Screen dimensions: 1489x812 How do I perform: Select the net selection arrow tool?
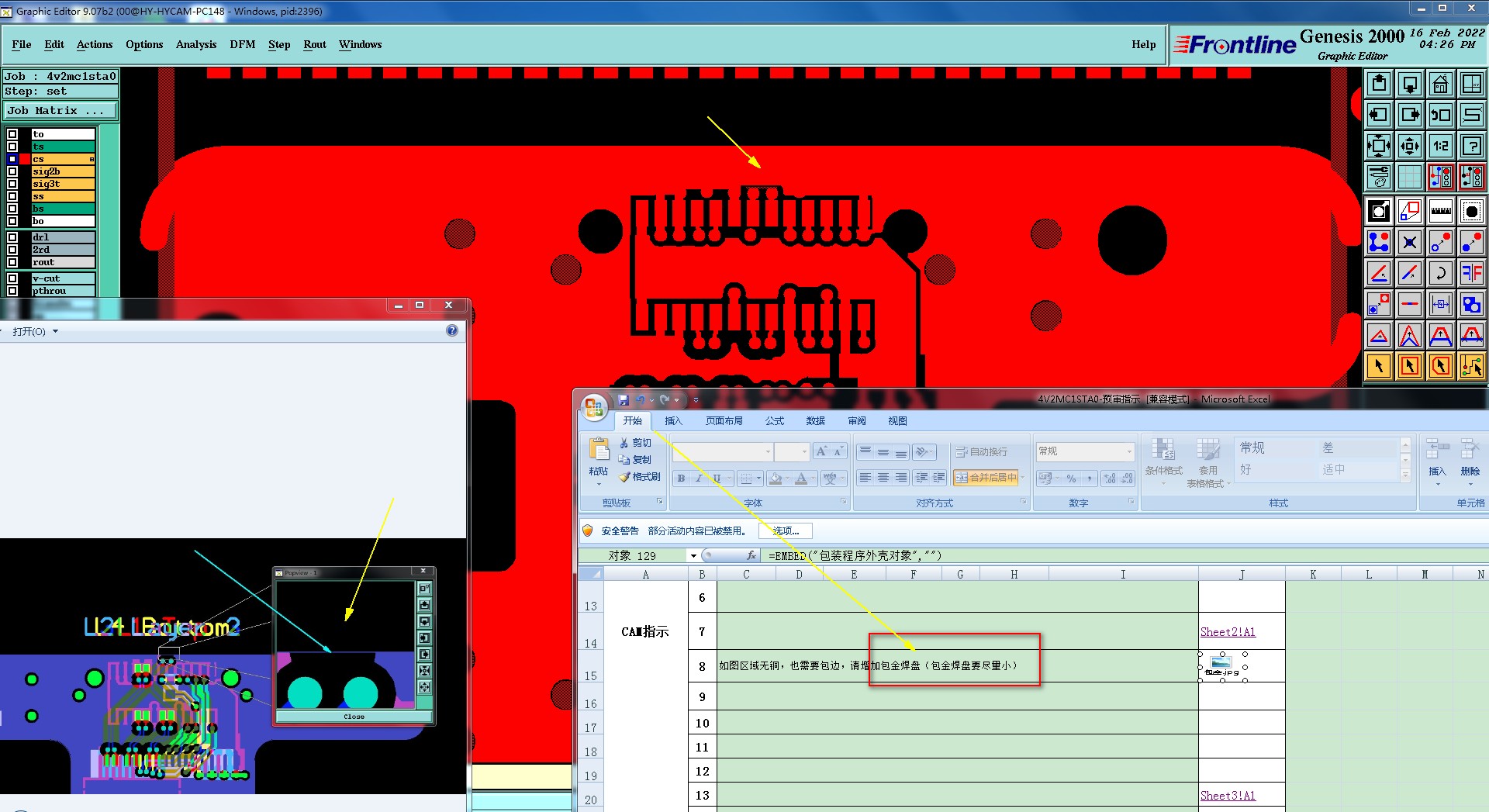[1472, 366]
